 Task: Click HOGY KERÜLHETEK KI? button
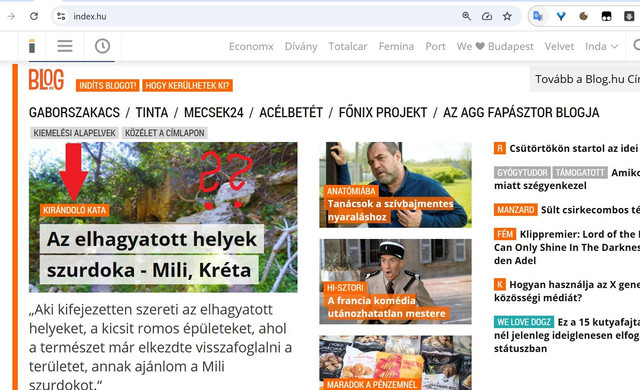click(x=187, y=86)
